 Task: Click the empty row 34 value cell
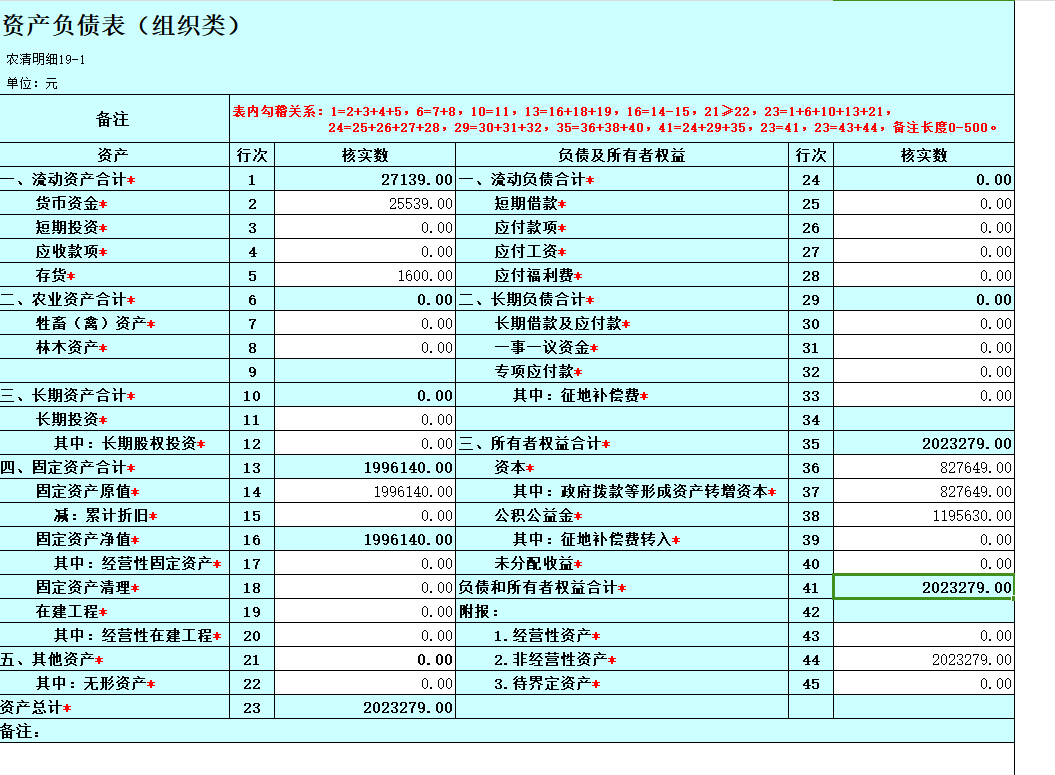[x=924, y=420]
